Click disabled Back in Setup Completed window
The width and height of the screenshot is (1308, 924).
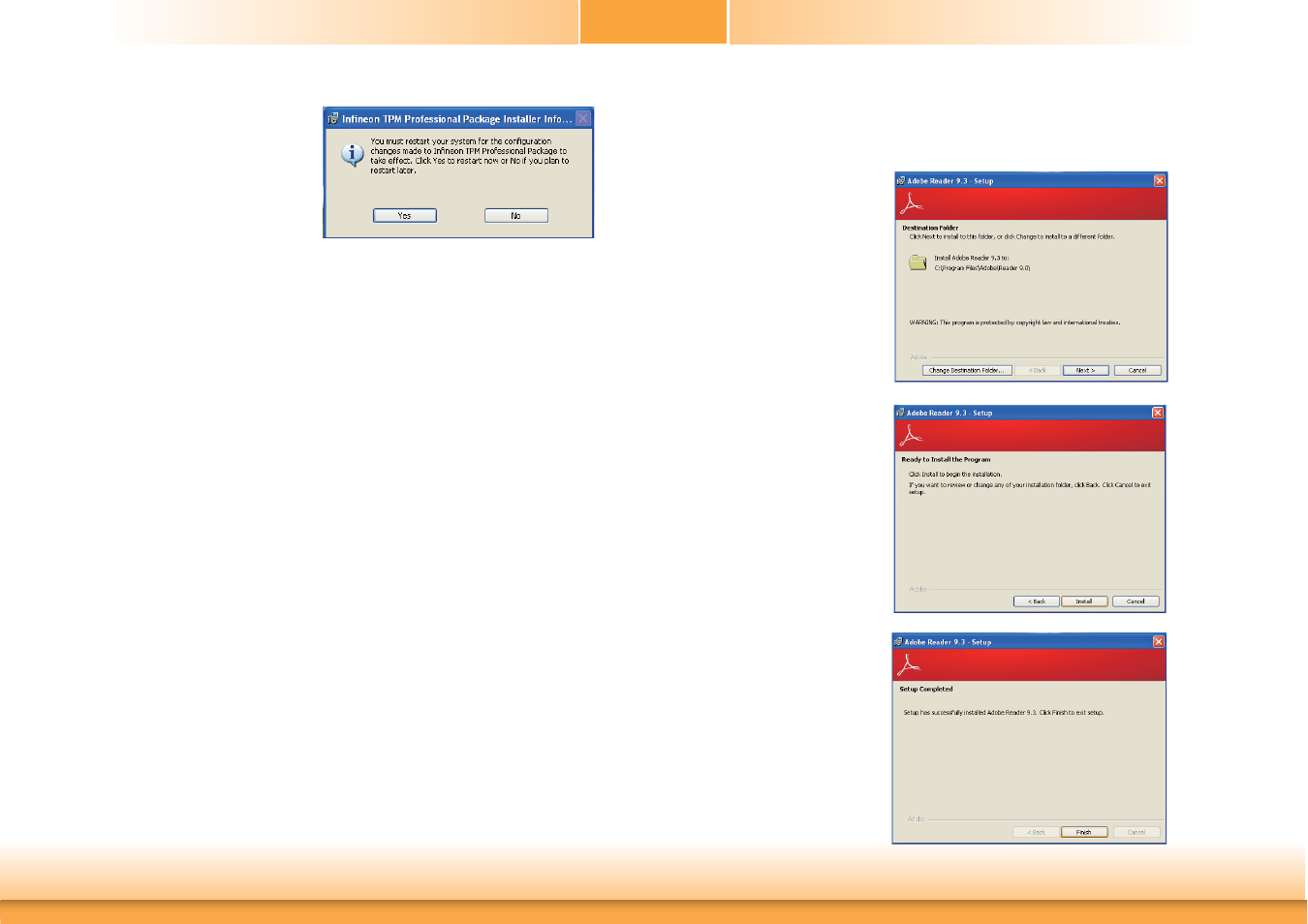1036,832
